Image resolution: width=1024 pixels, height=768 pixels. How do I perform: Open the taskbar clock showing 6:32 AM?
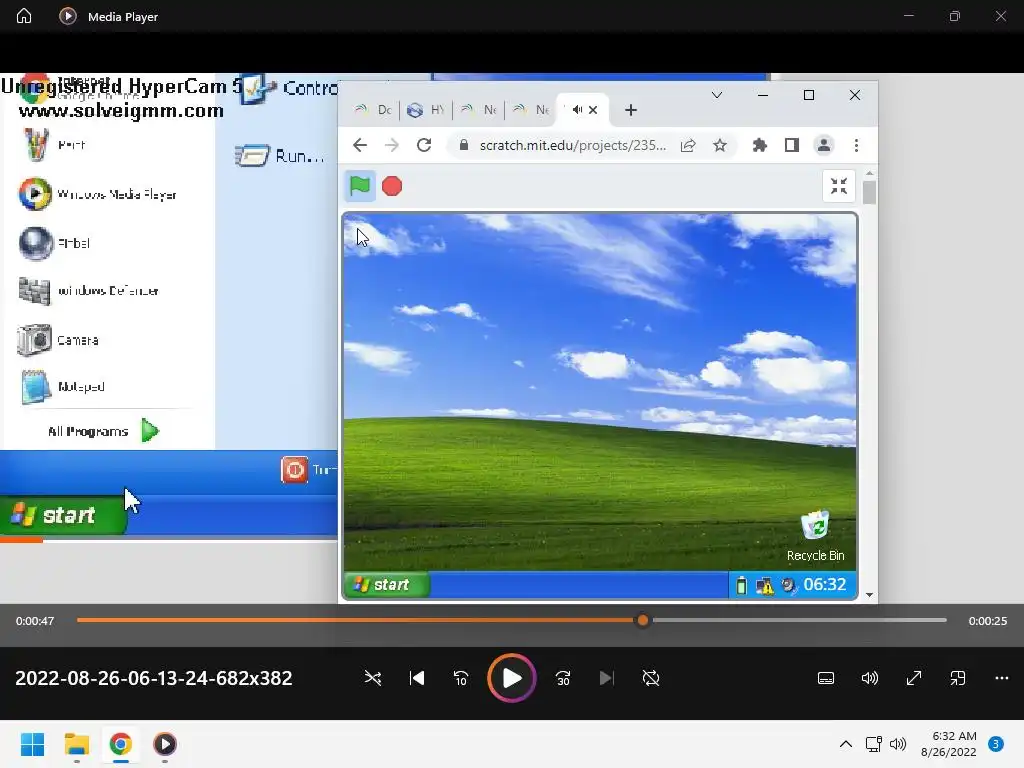coord(949,744)
